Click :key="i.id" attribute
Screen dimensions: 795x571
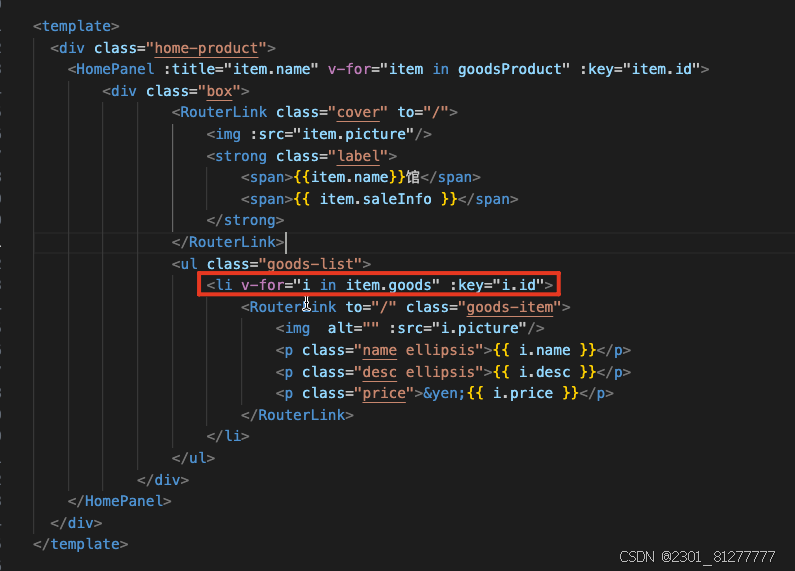click(497, 285)
